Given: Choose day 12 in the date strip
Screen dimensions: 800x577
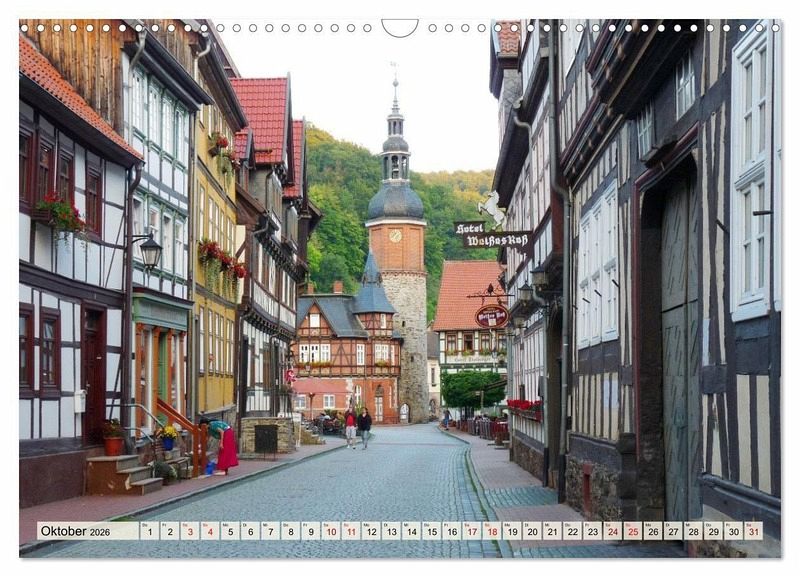Looking at the screenshot, I should coord(371,531).
